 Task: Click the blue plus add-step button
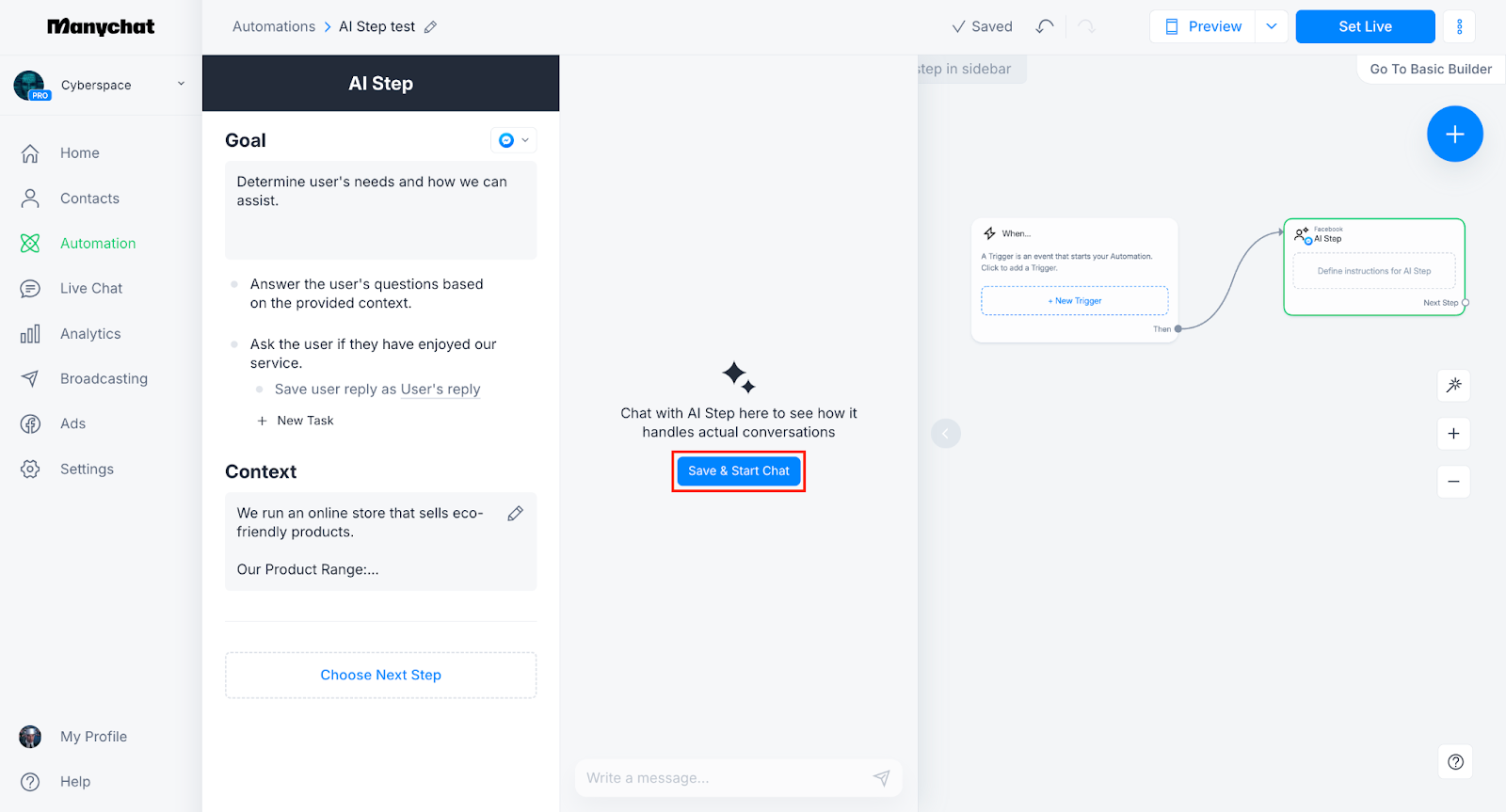(x=1455, y=135)
